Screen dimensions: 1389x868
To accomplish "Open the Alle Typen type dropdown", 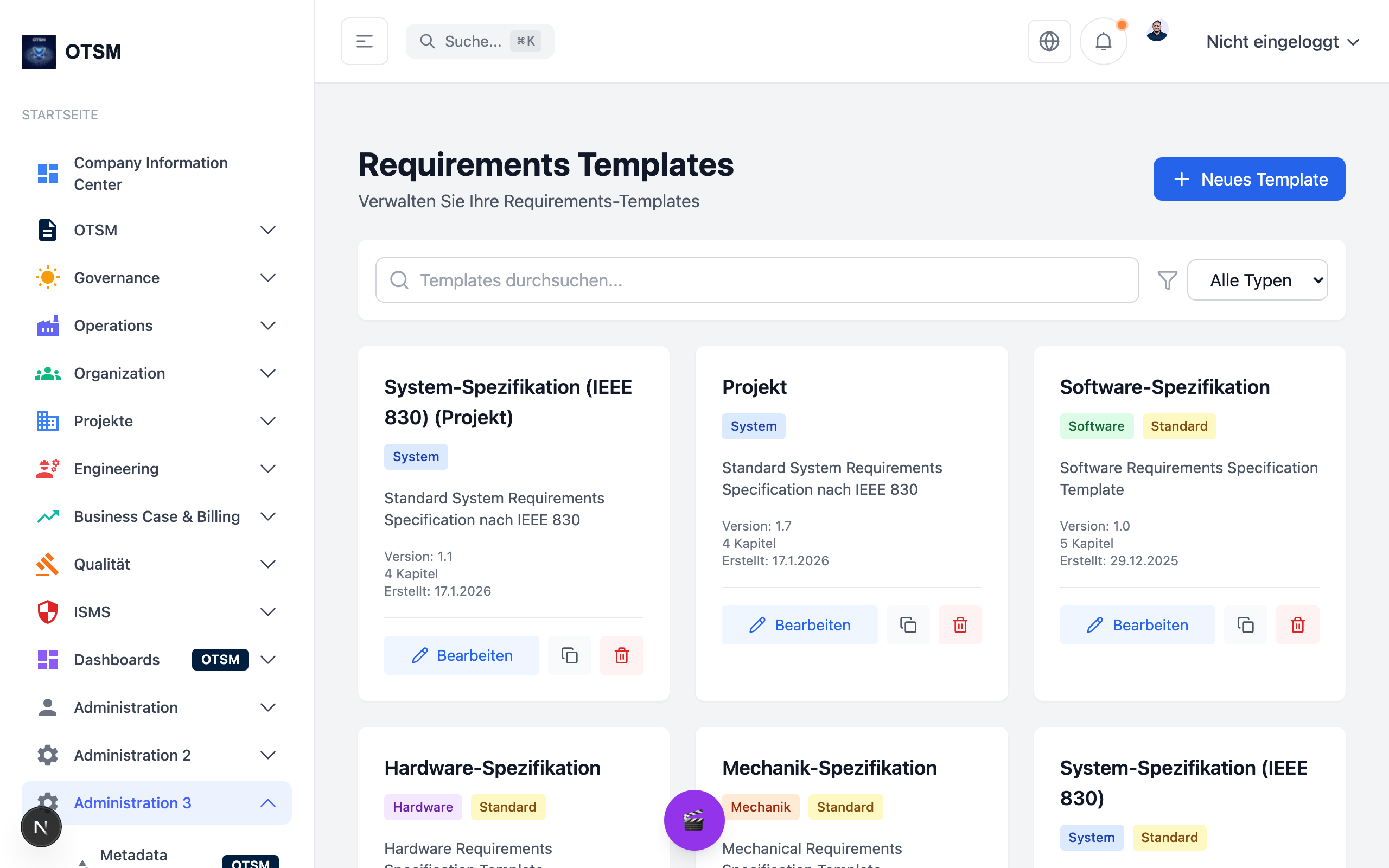I will pyautogui.click(x=1257, y=280).
